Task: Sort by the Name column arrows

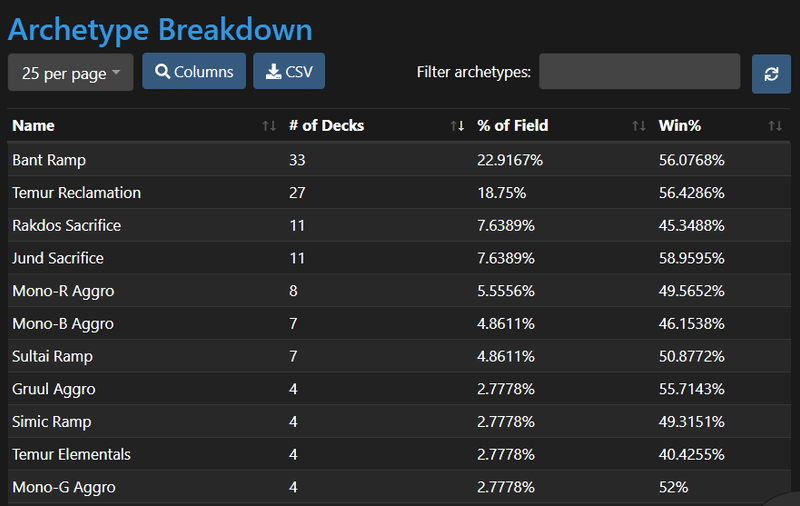Action: pyautogui.click(x=269, y=126)
